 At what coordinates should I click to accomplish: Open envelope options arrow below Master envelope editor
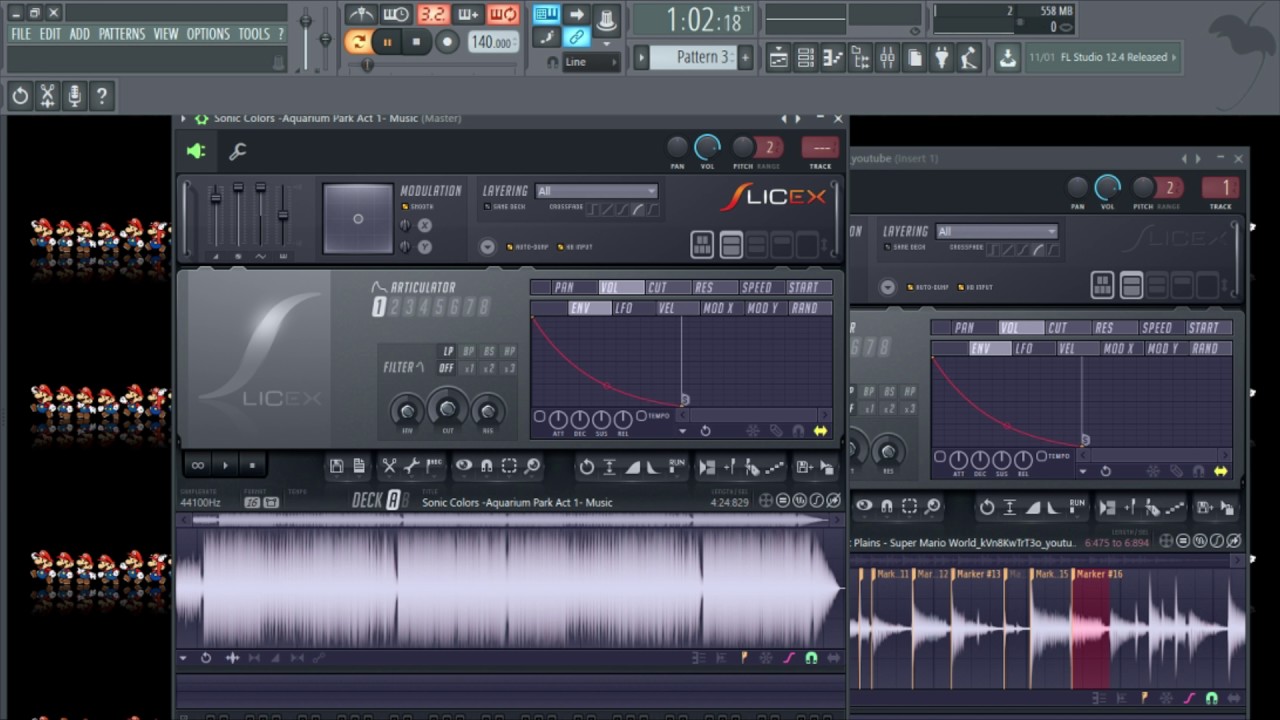(x=683, y=431)
